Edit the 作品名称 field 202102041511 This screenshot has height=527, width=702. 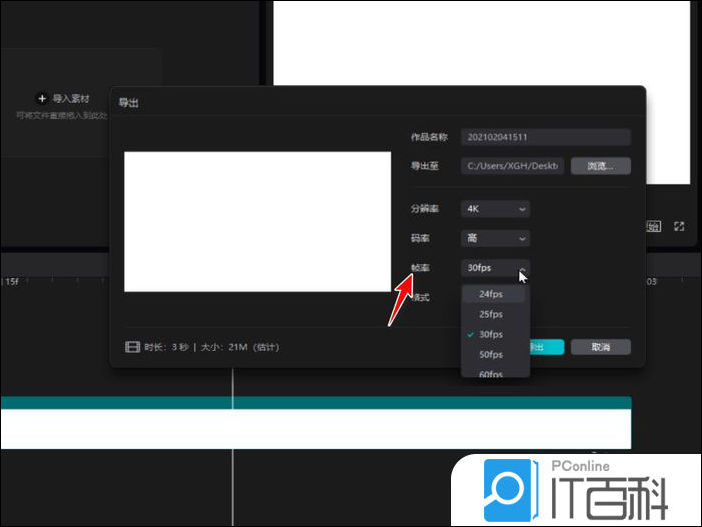click(546, 137)
